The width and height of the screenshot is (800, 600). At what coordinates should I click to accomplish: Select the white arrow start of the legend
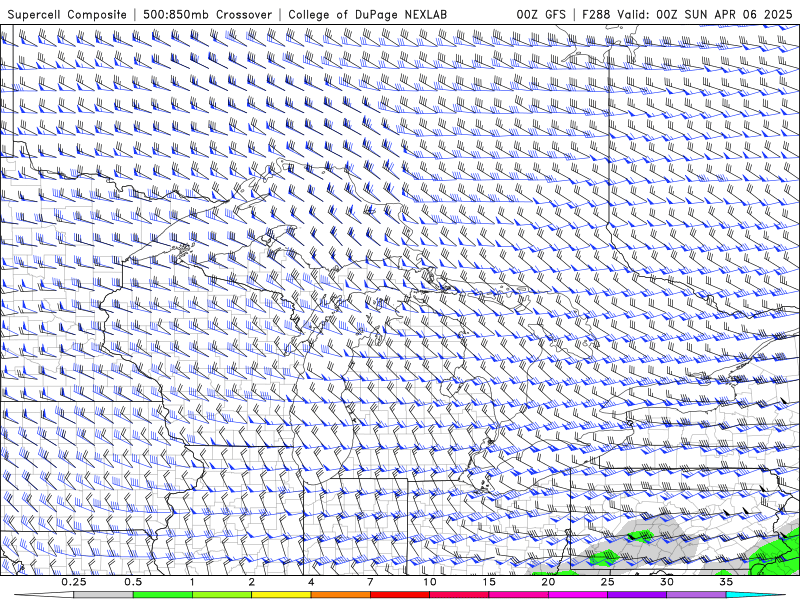point(44,595)
